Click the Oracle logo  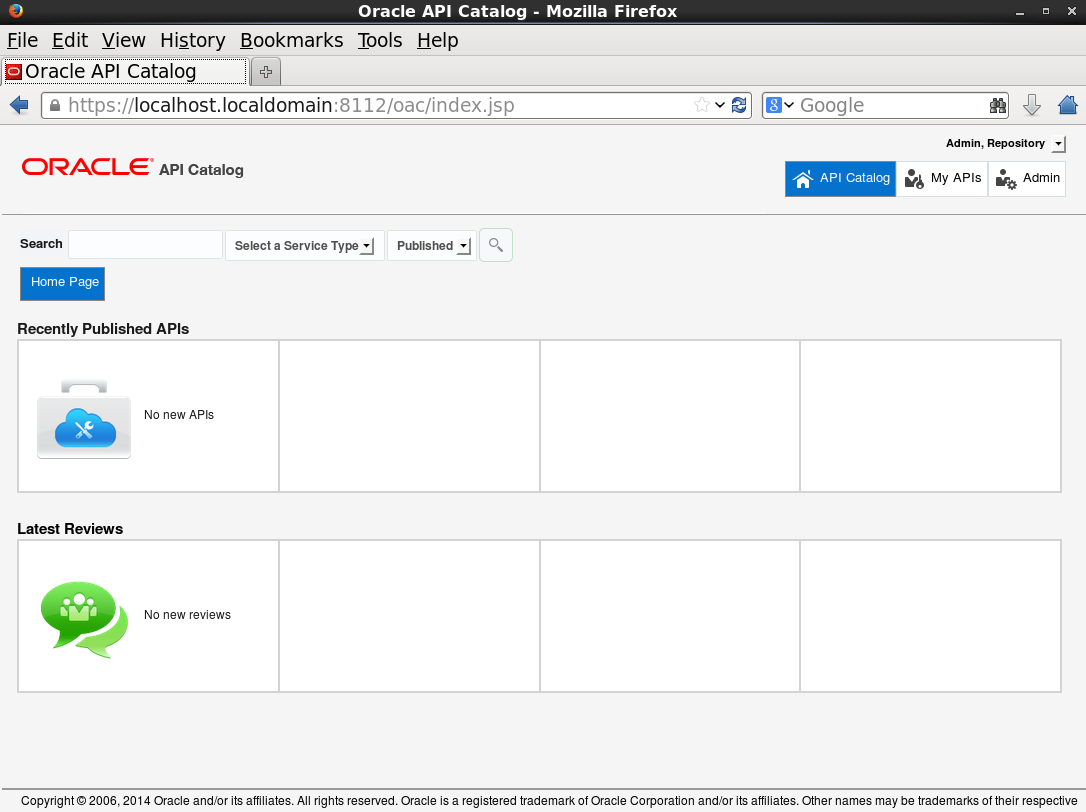[87, 167]
